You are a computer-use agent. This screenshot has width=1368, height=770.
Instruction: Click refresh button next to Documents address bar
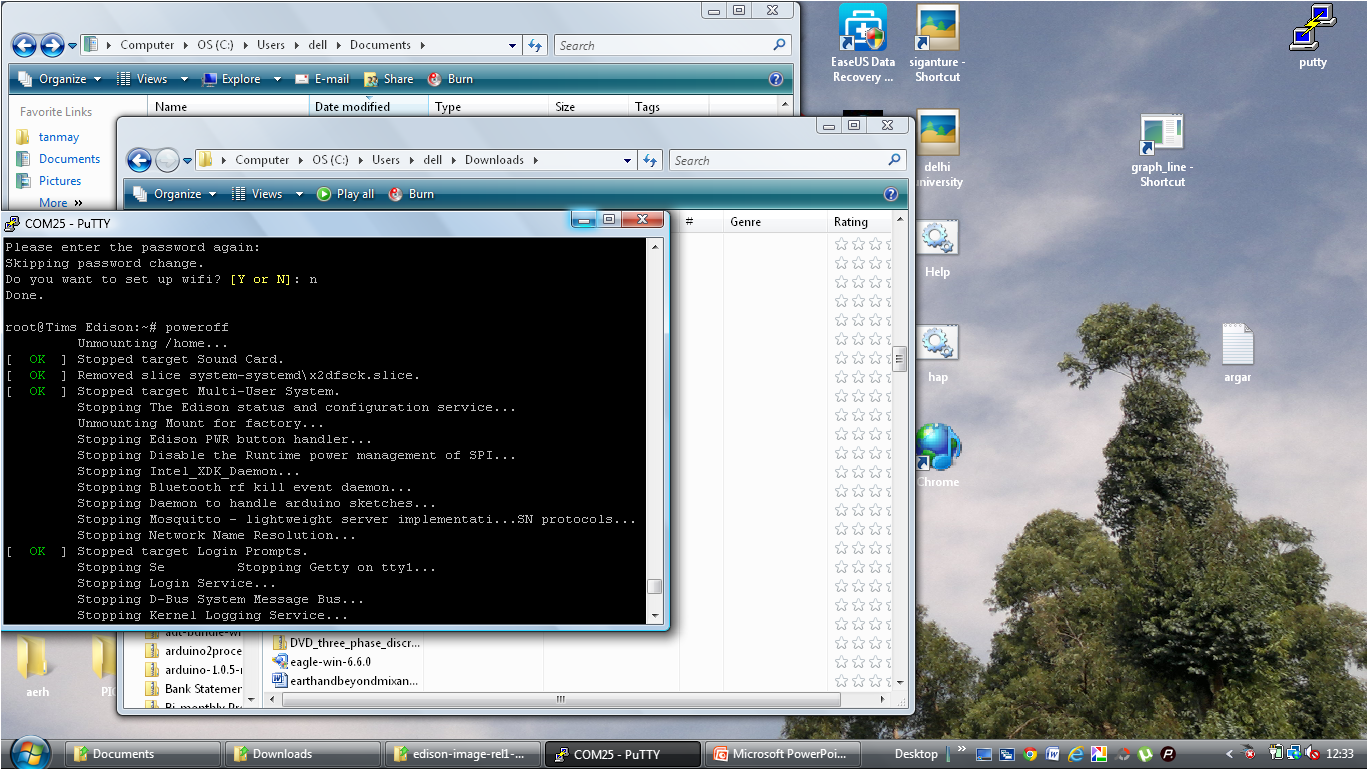point(535,45)
